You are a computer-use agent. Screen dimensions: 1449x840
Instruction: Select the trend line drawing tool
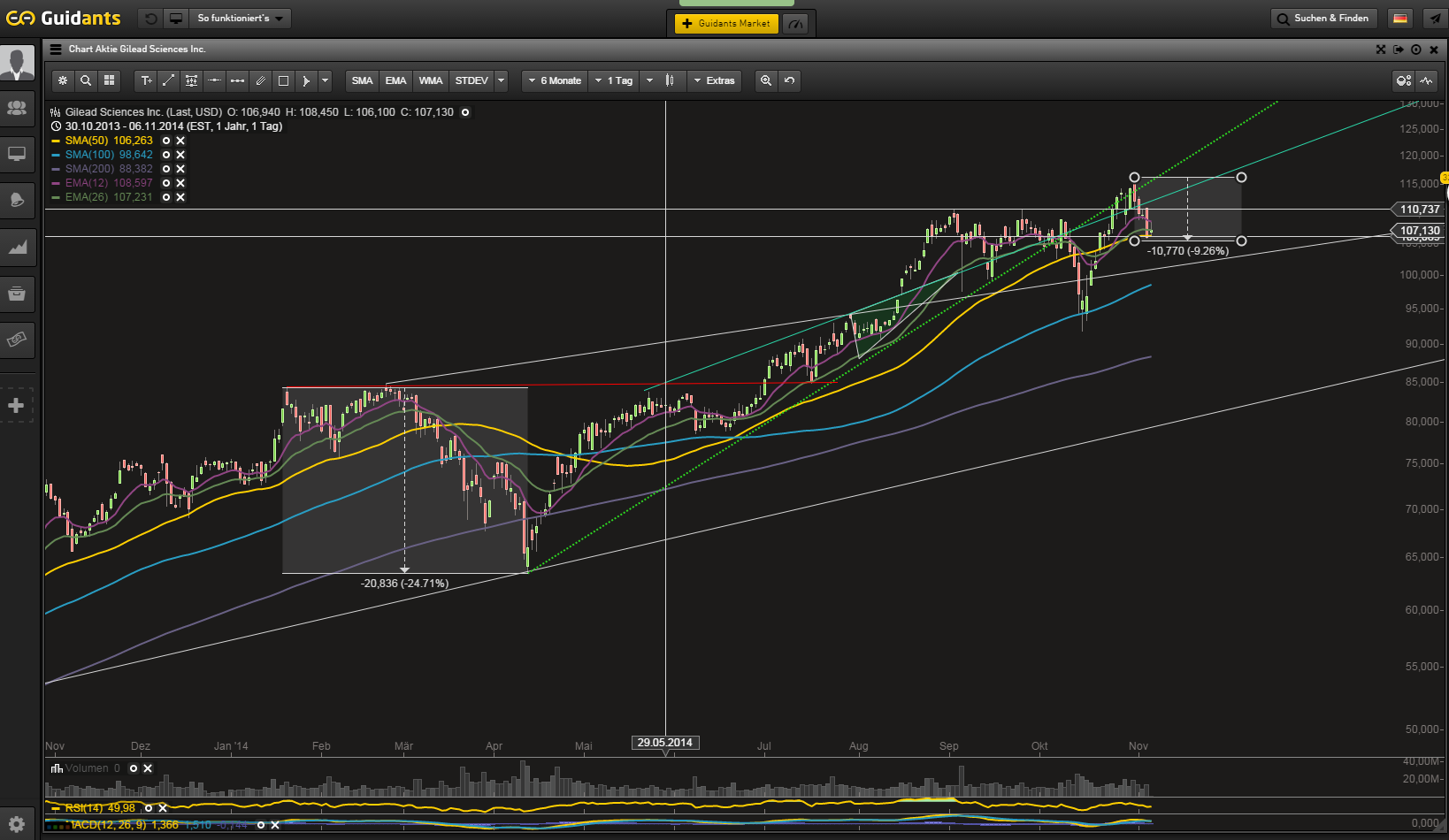(x=169, y=80)
